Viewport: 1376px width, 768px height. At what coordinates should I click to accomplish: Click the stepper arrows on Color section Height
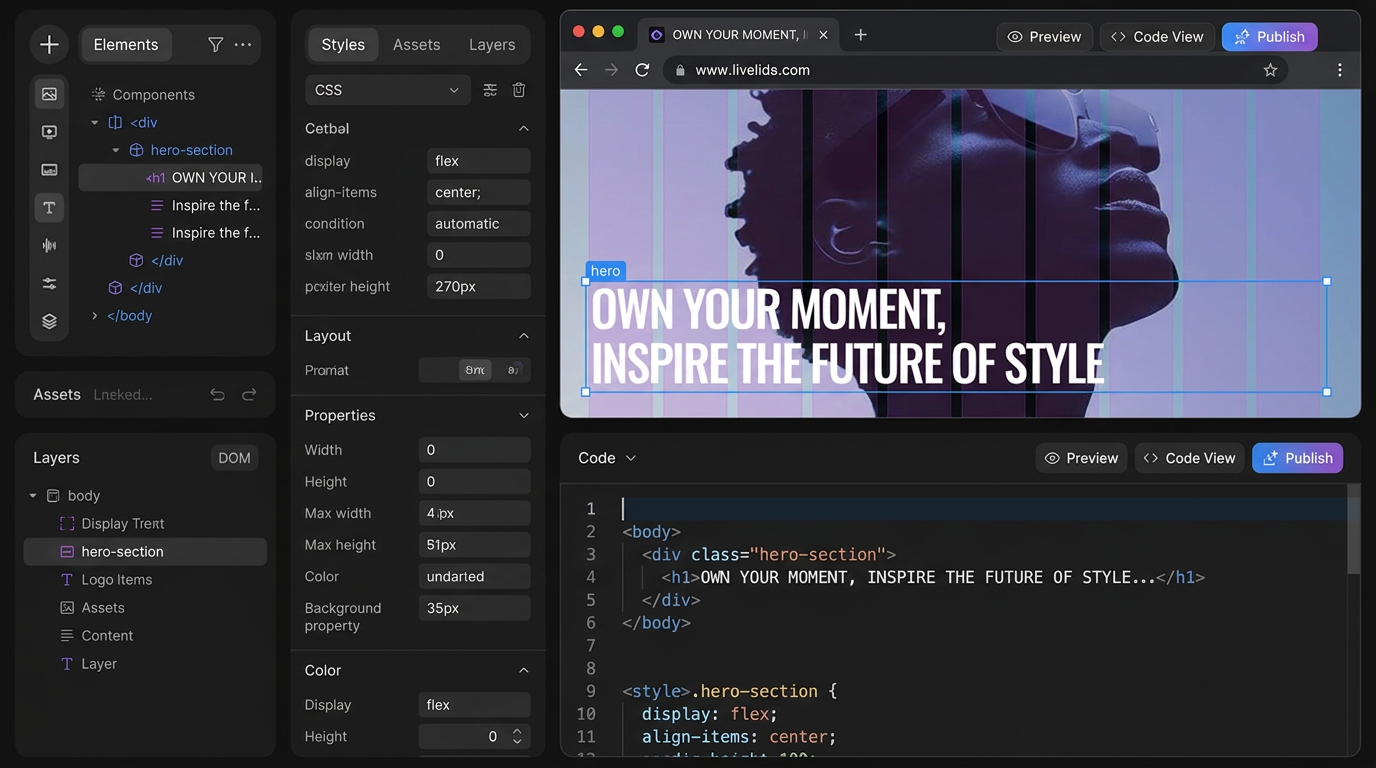(x=517, y=737)
